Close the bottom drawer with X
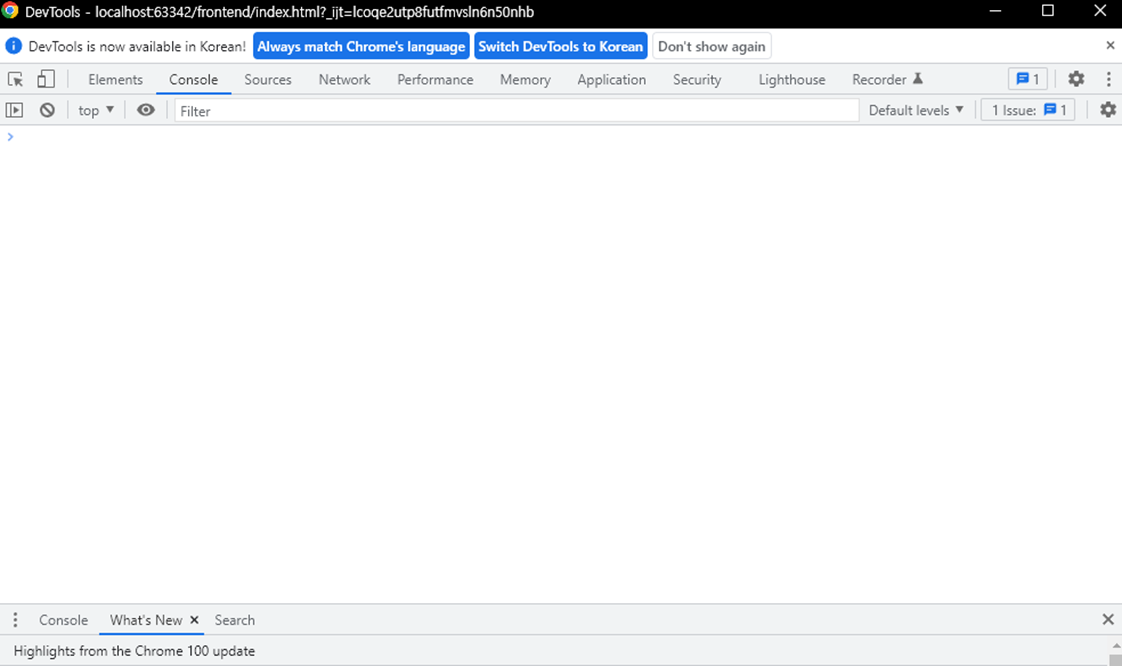This screenshot has height=666, width=1122. click(x=1108, y=620)
